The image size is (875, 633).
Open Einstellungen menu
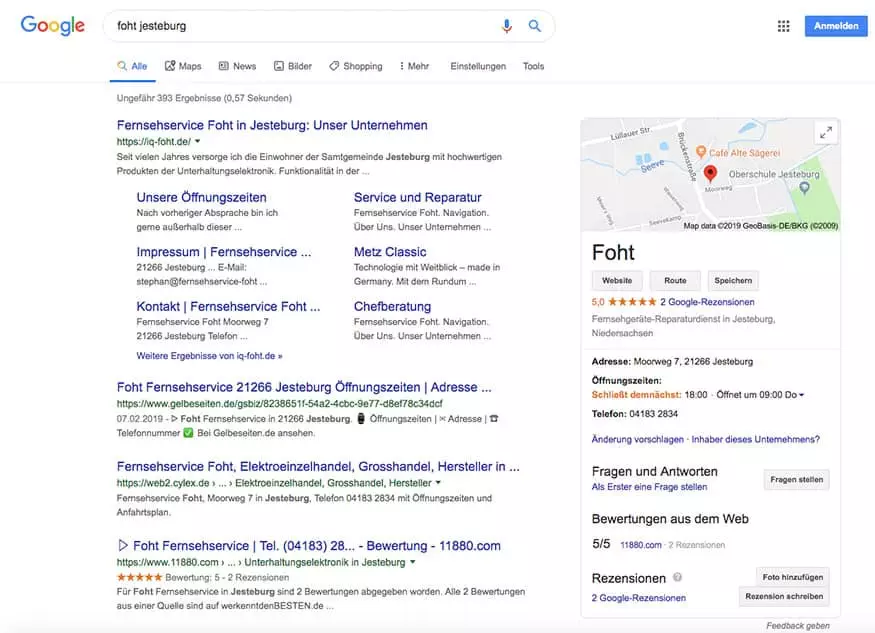(x=478, y=66)
